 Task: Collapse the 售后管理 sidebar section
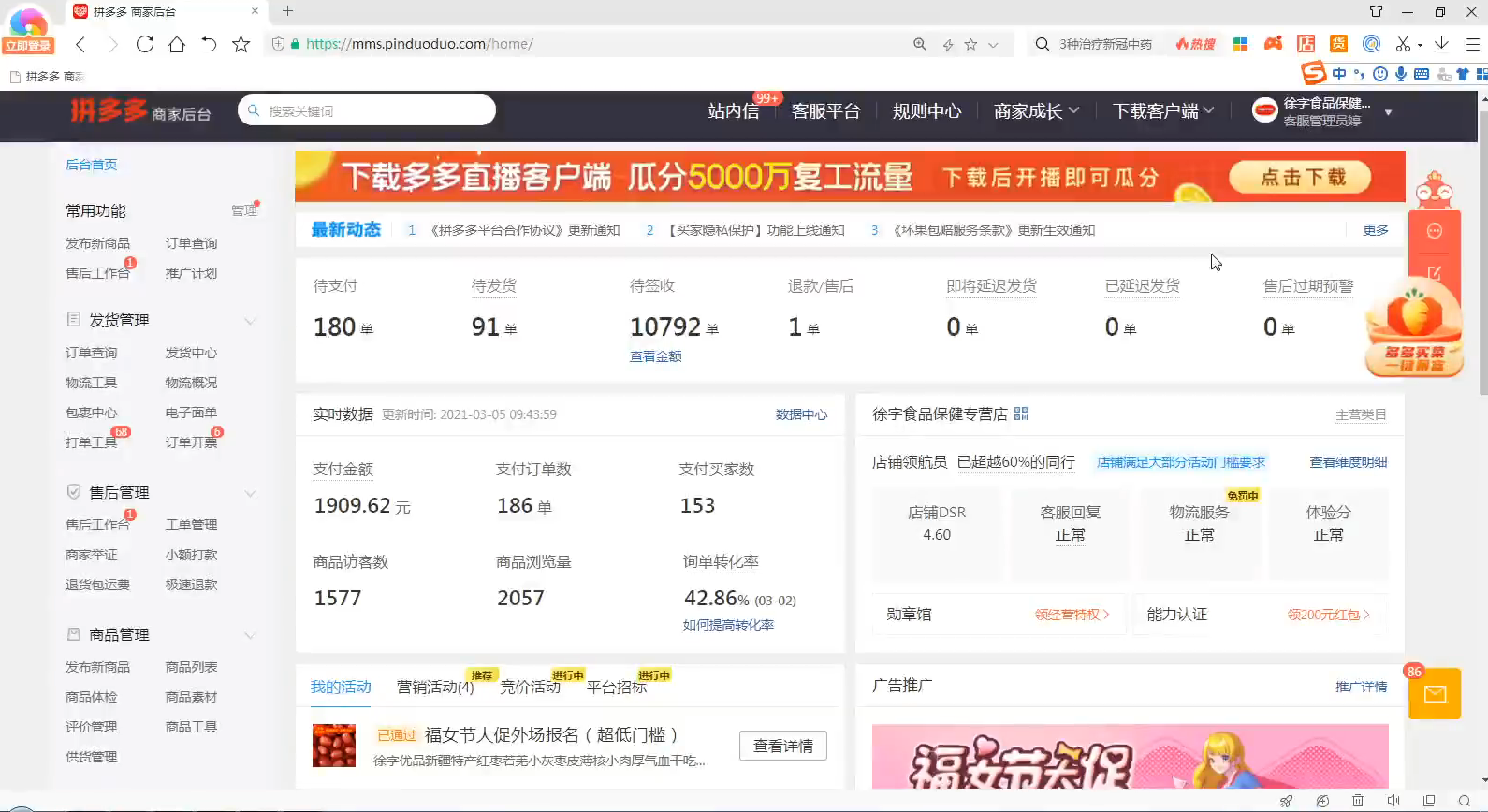[250, 493]
